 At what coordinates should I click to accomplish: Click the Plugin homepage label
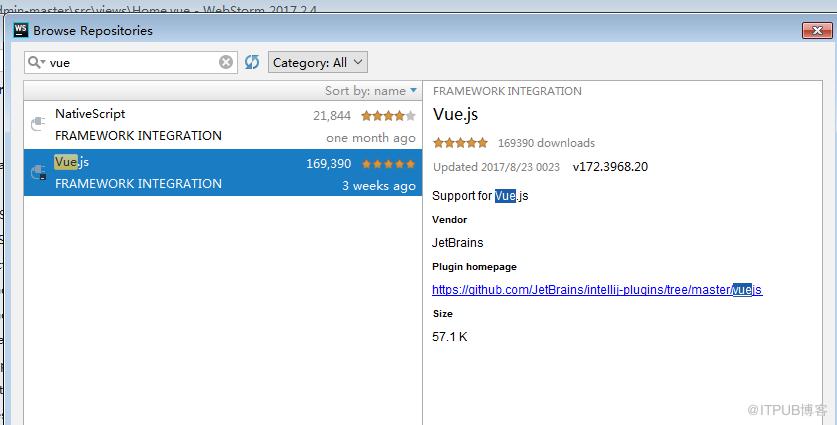click(475, 266)
